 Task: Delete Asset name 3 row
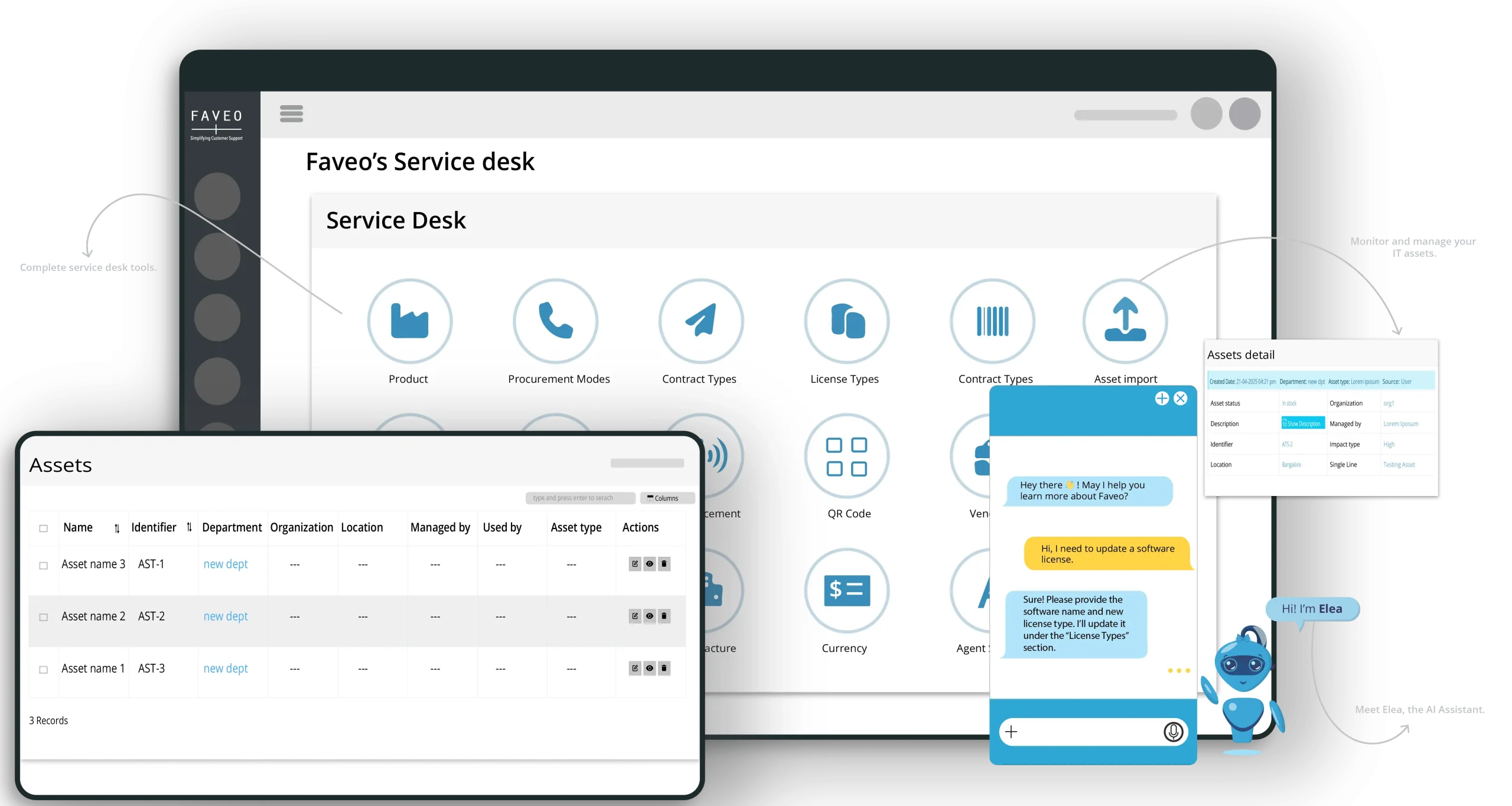pos(664,564)
